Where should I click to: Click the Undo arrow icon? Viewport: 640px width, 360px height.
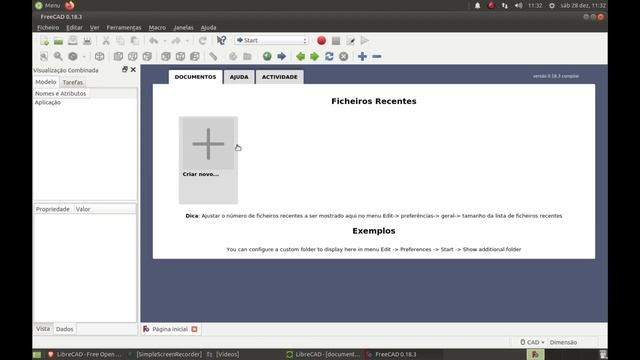click(153, 41)
